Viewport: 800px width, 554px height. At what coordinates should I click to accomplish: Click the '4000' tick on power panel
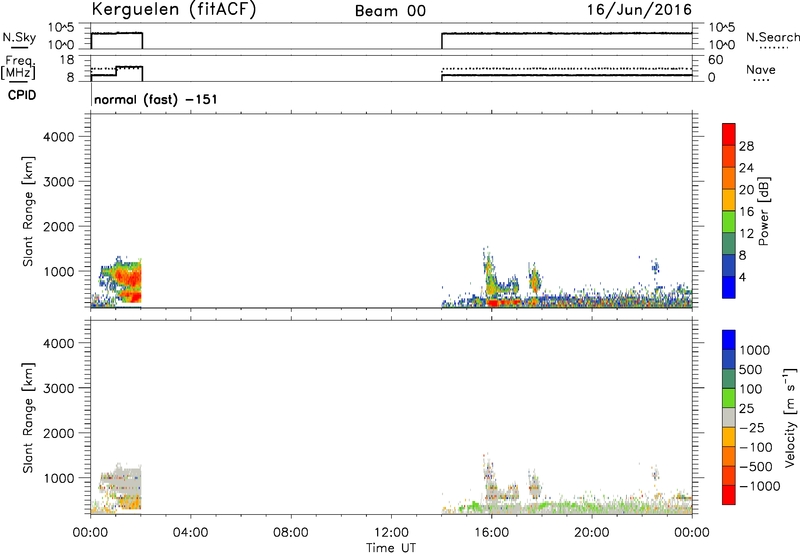pyautogui.click(x=58, y=137)
